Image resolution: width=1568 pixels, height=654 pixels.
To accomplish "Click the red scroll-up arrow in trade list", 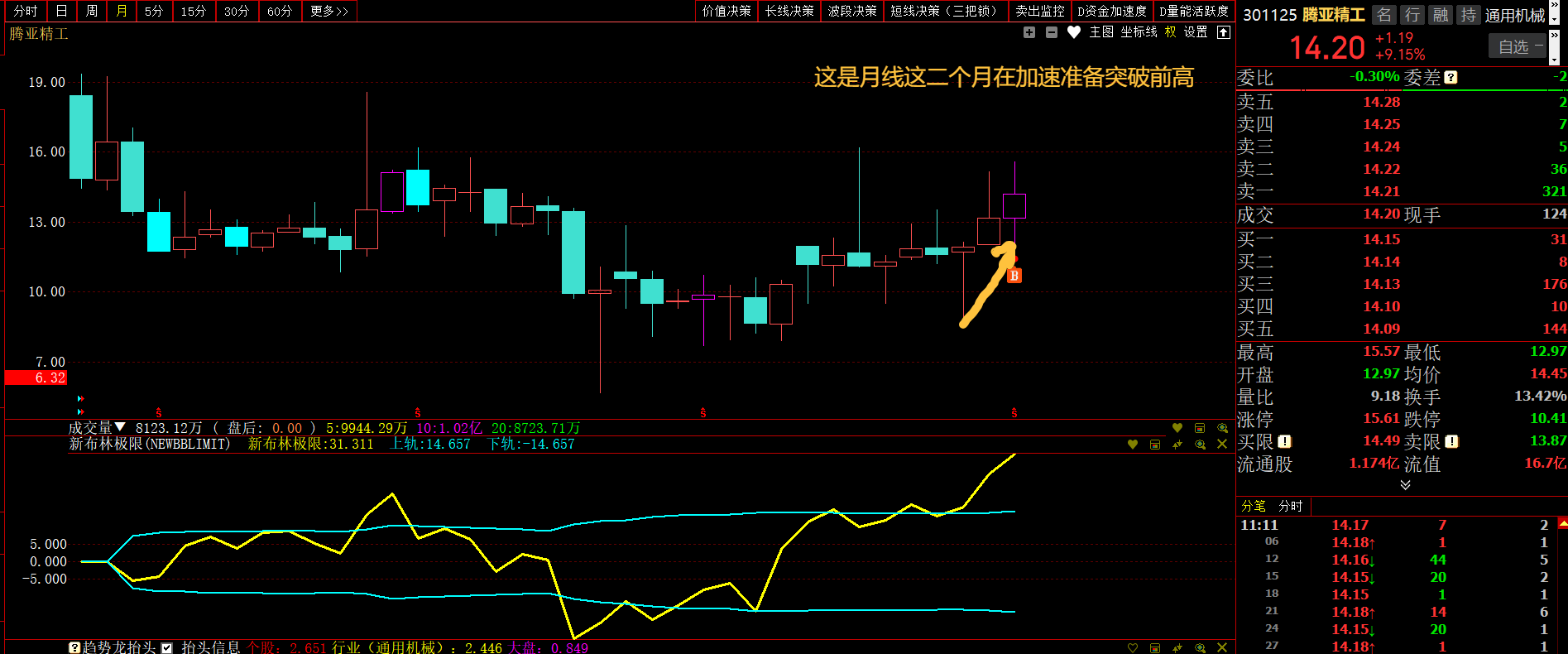I will pos(1562,523).
